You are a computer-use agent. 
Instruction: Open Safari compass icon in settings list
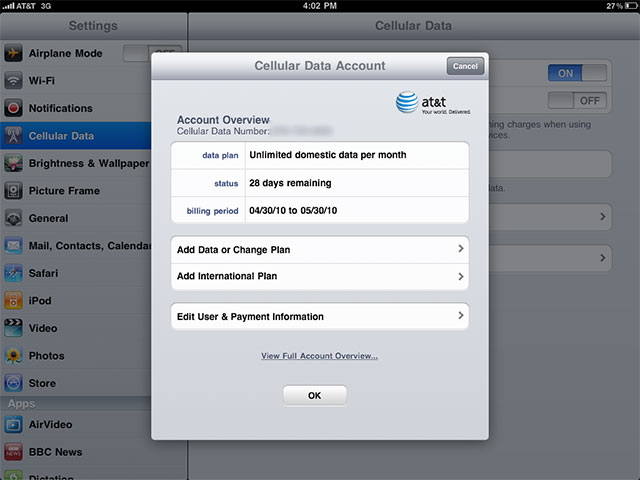[x=14, y=273]
